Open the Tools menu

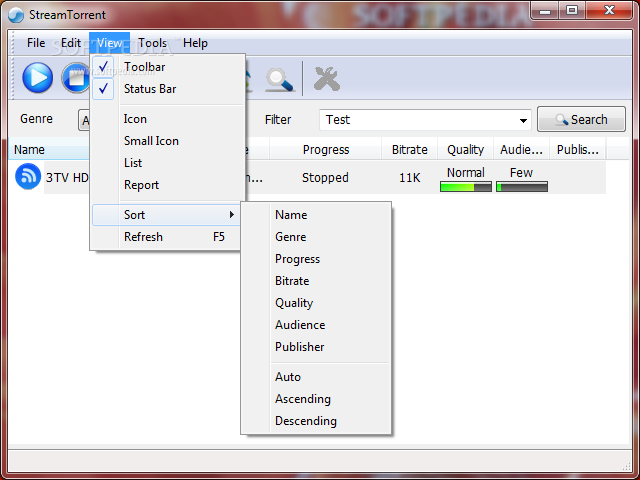click(152, 43)
